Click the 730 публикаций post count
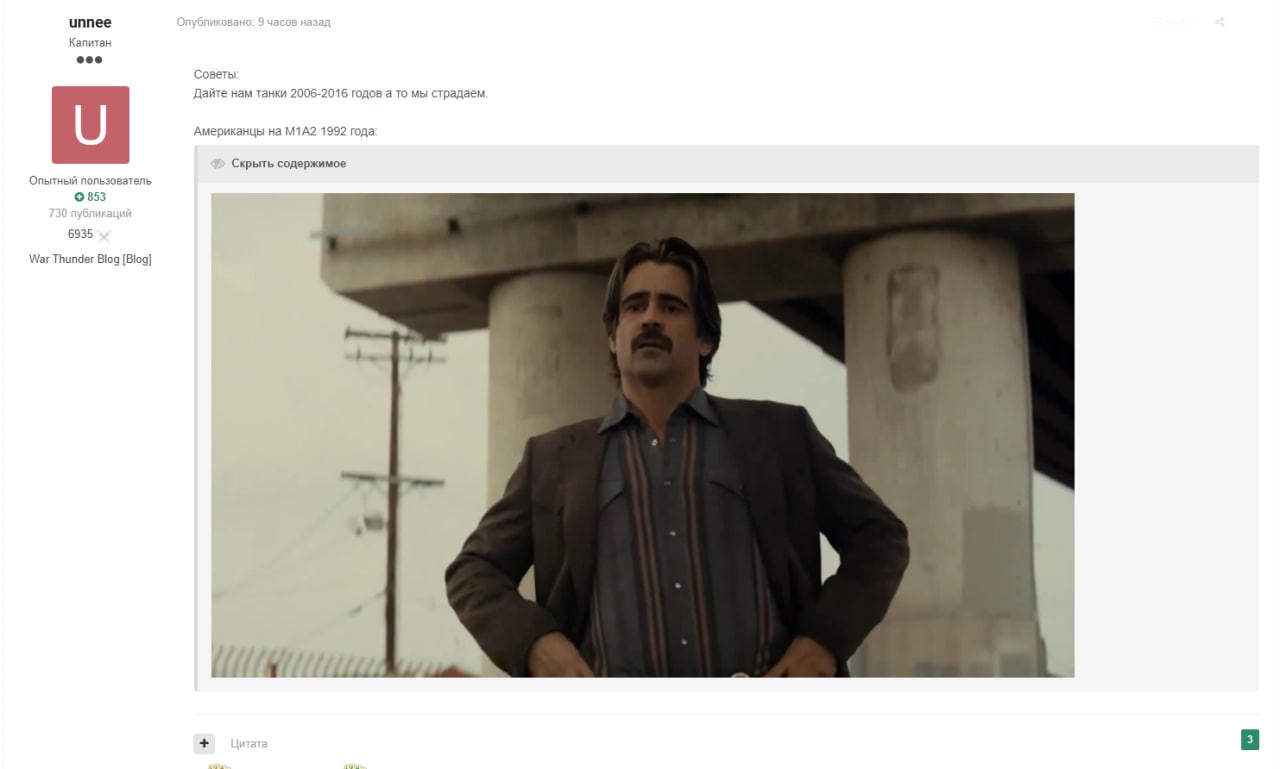This screenshot has height=769, width=1280. tap(90, 213)
